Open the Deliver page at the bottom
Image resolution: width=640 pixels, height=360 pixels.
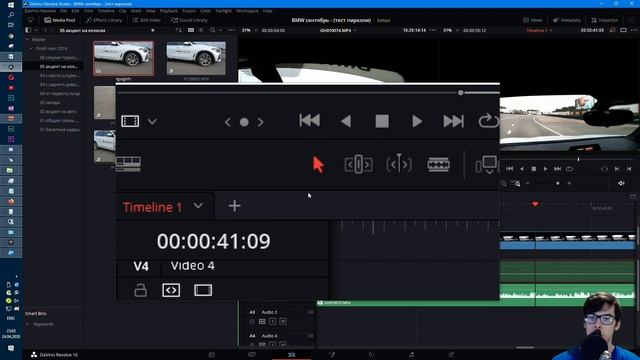(x=451, y=355)
